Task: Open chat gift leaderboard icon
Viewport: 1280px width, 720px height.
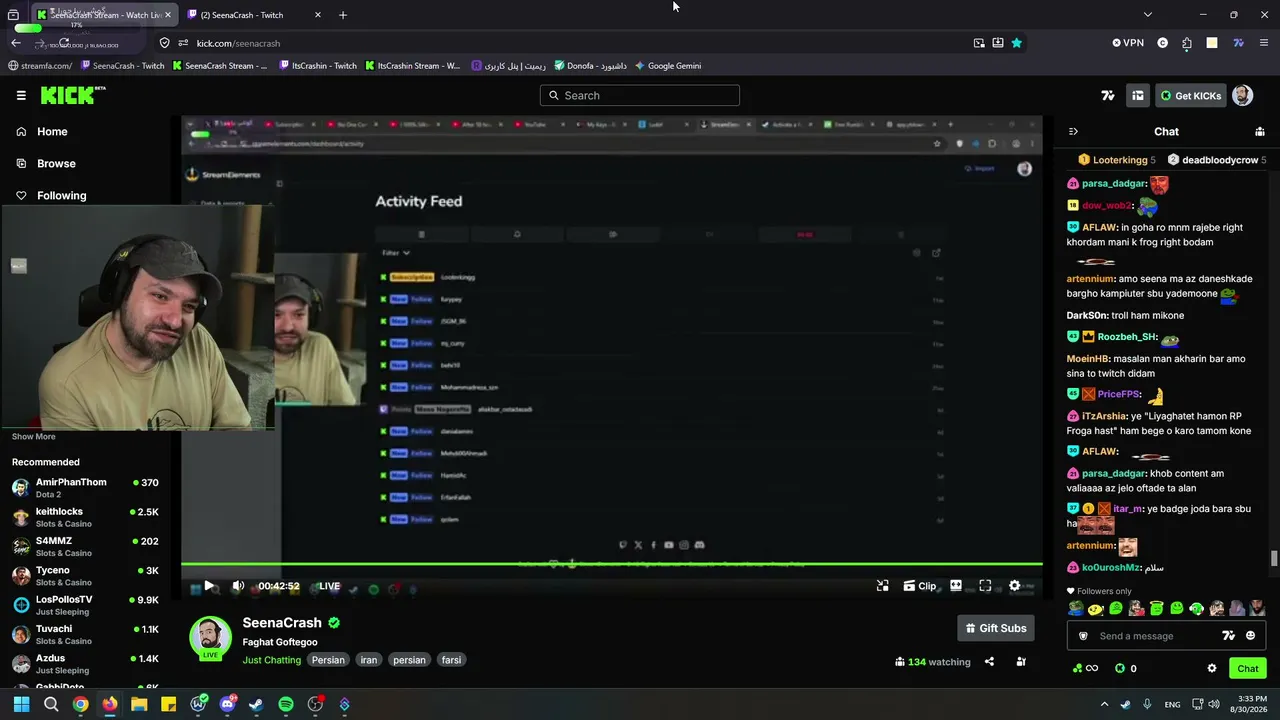Action: (1260, 132)
